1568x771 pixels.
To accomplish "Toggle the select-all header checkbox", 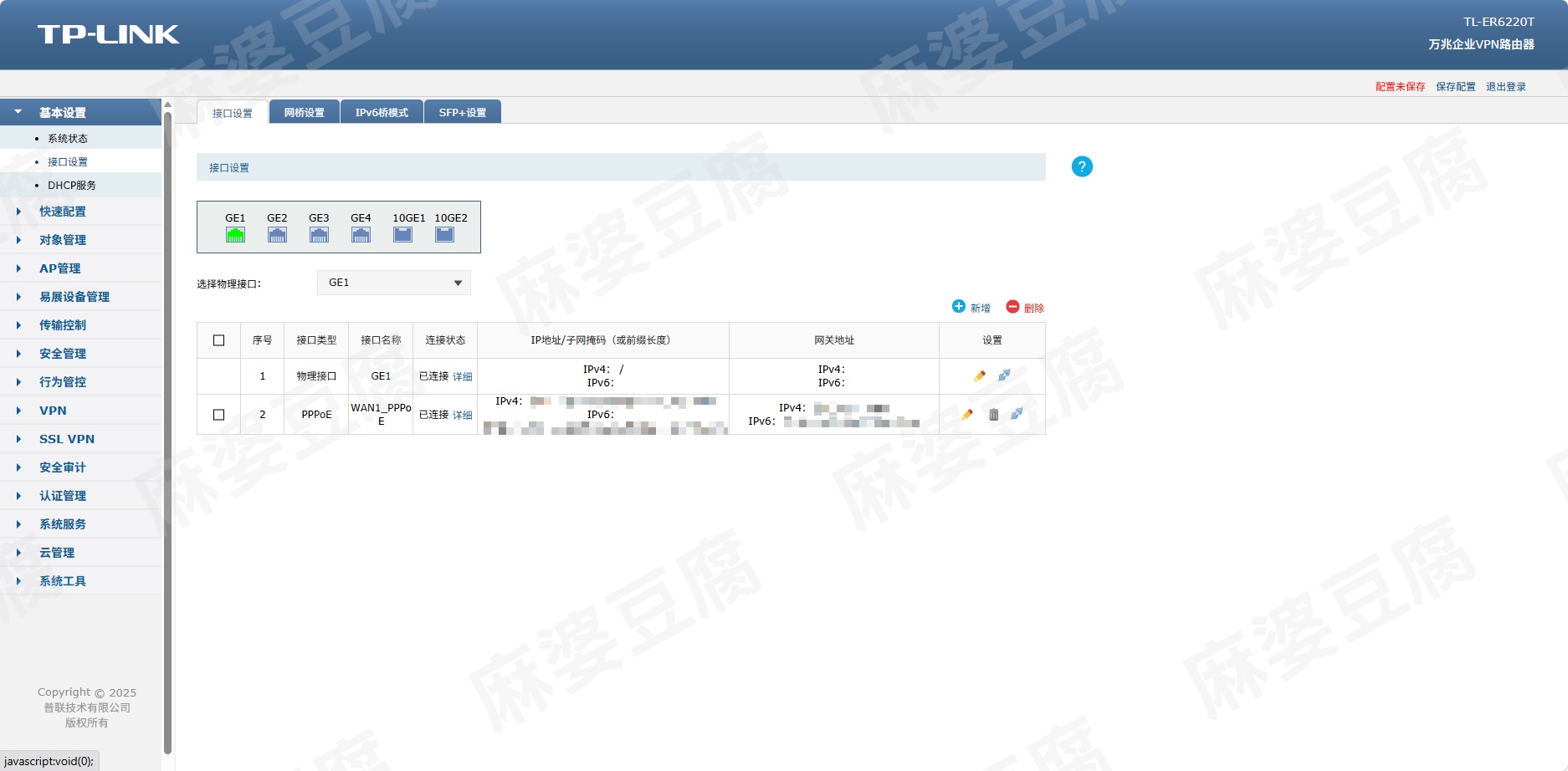I will 219,340.
